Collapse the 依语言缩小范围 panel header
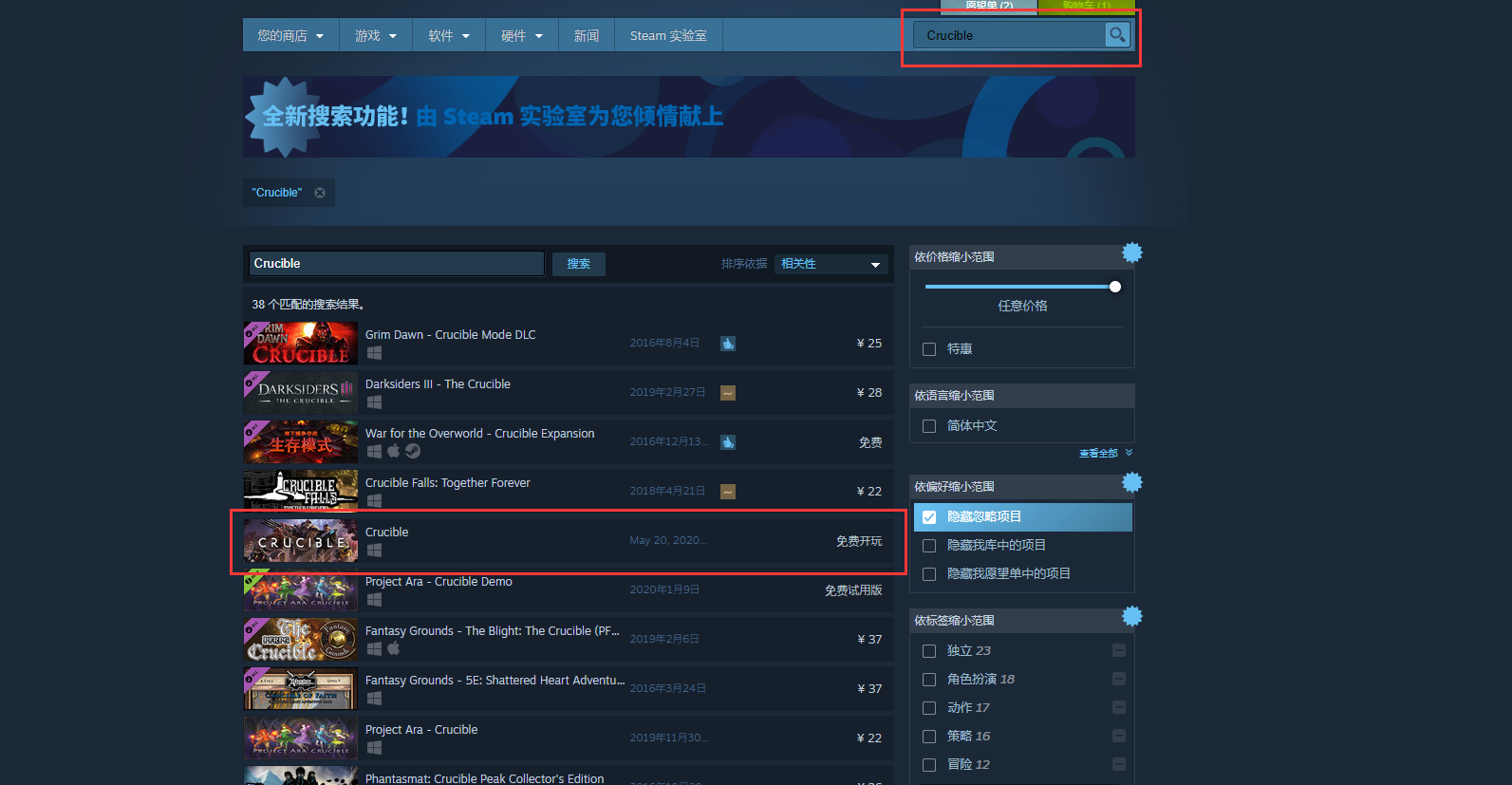The image size is (1512, 785). [1021, 396]
